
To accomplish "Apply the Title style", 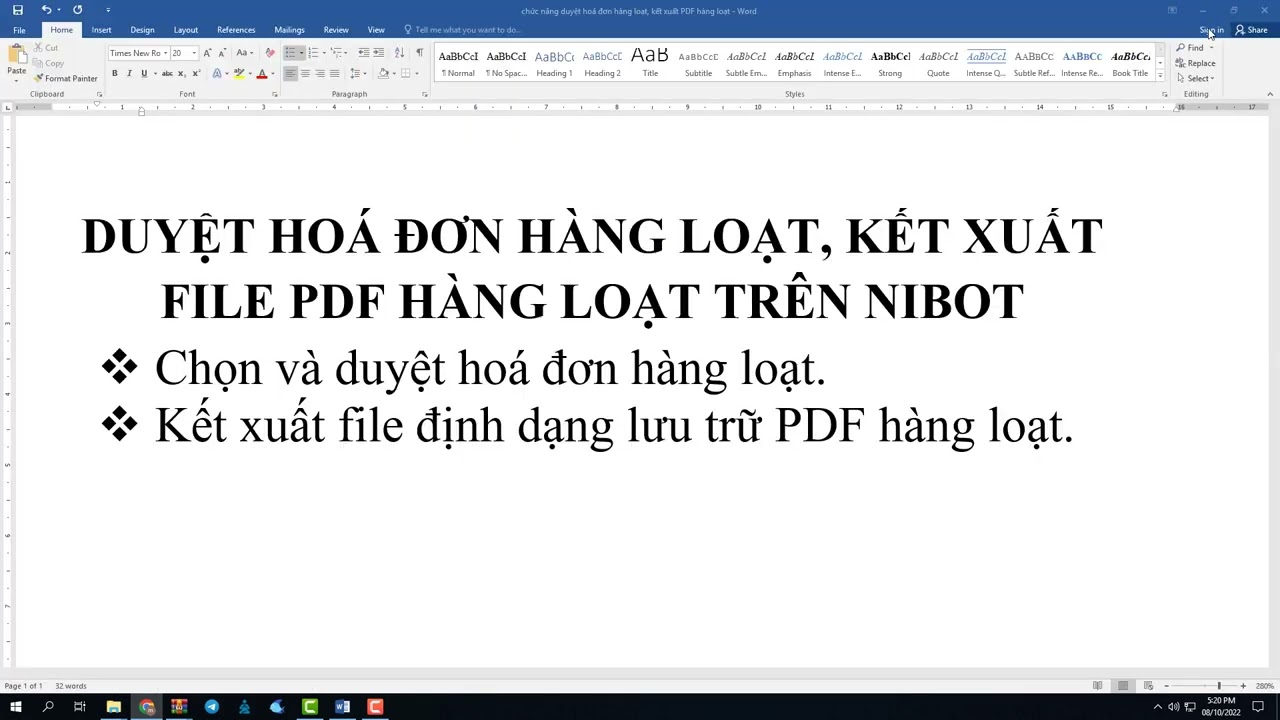I will (x=650, y=63).
